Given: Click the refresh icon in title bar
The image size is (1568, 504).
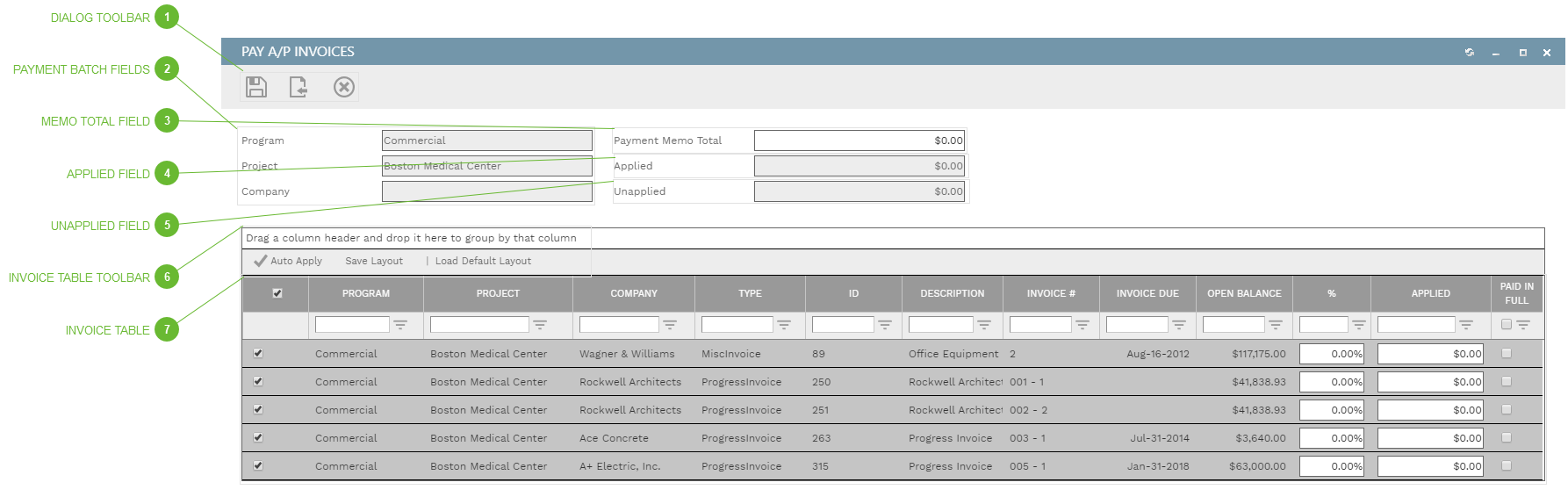Looking at the screenshot, I should pos(1470,53).
